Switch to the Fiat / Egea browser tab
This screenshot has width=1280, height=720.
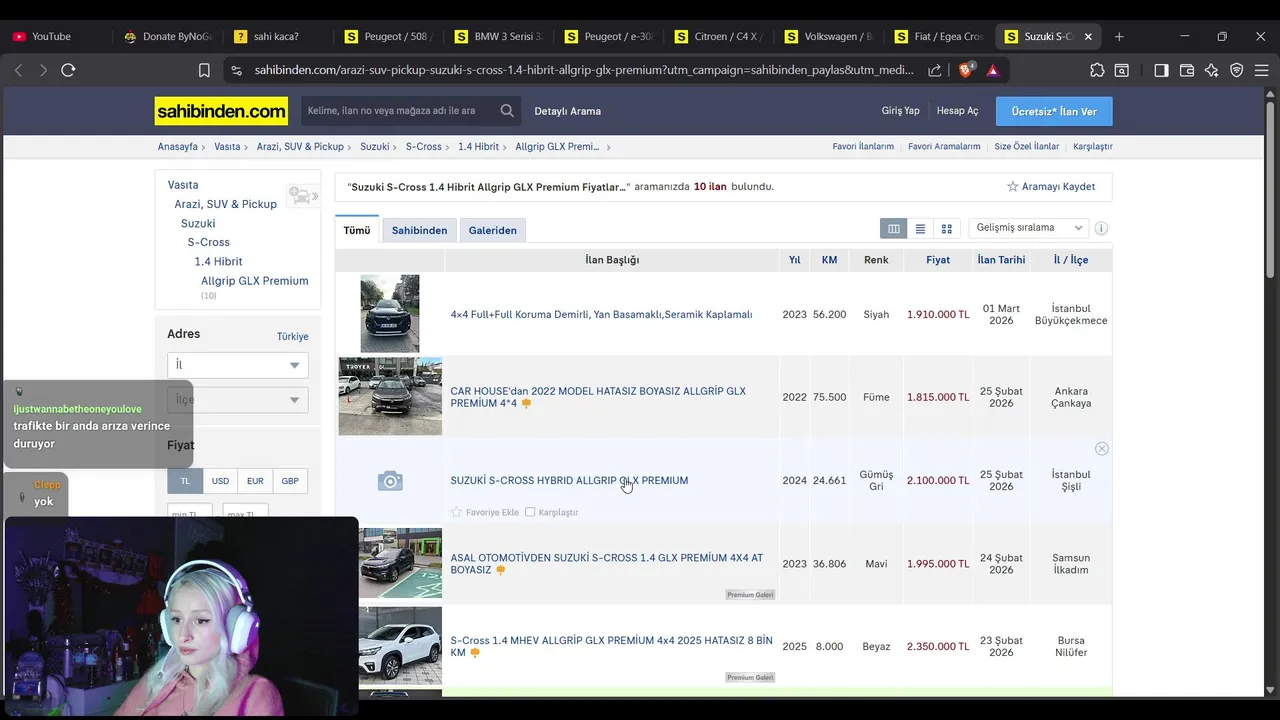click(940, 36)
